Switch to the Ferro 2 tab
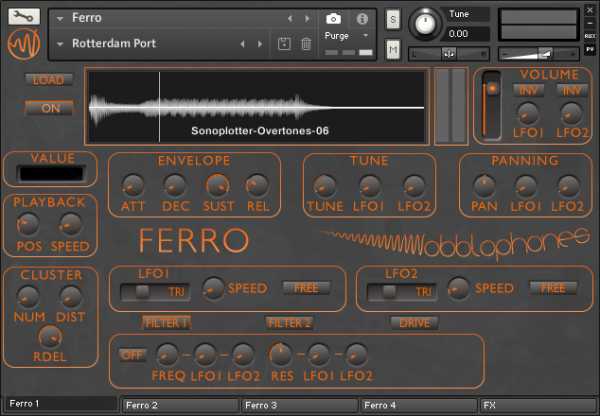The image size is (600, 416). point(180,405)
